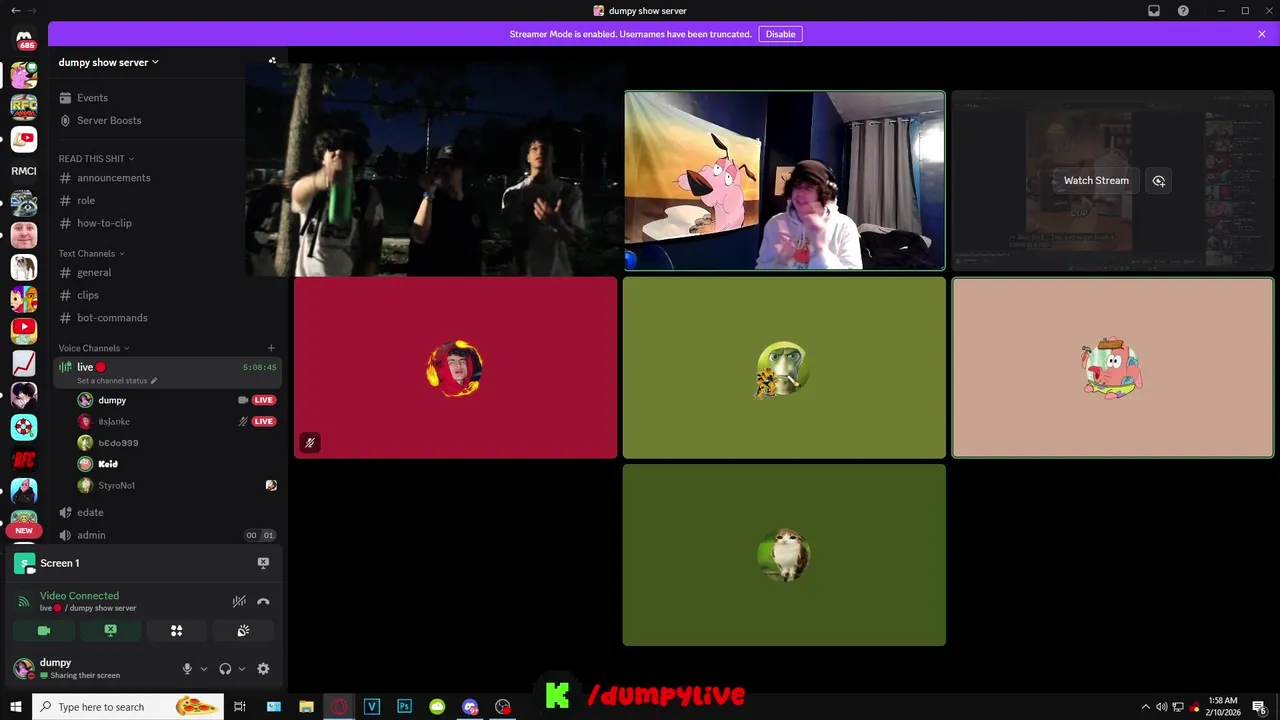Collapse the Voice Channels category
This screenshot has width=1280, height=720.
coord(94,348)
